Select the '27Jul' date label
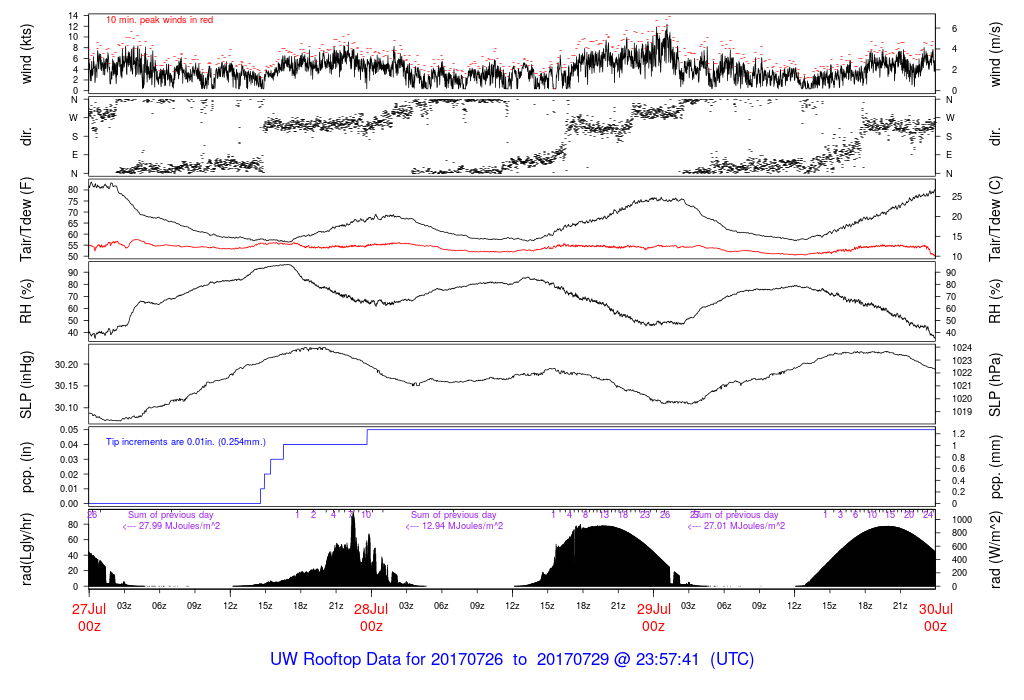The image size is (1024, 700). 89,609
